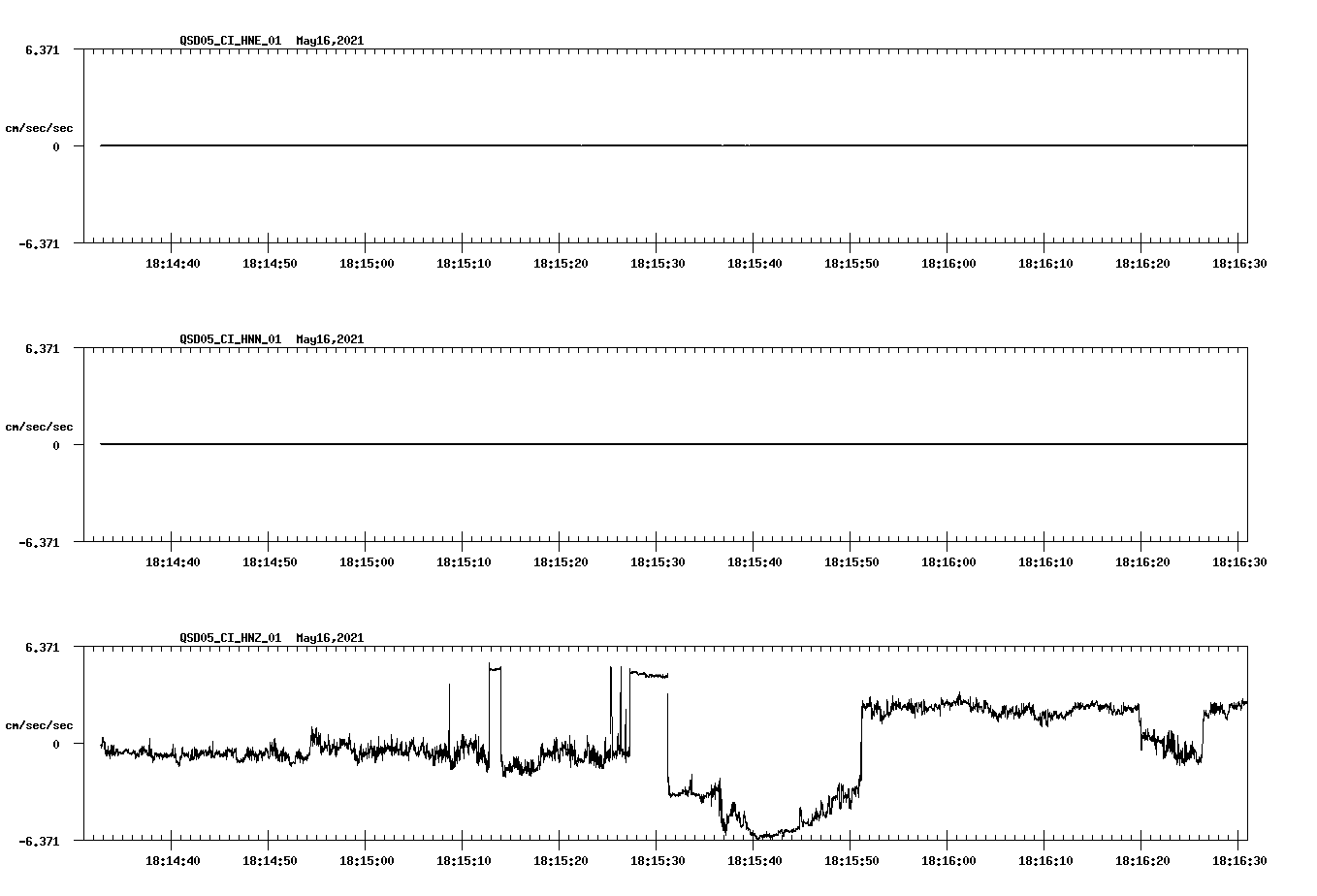The image size is (1317, 896).
Task: Click the -6.371 amplitude value on bottom plot
Action: (x=38, y=840)
